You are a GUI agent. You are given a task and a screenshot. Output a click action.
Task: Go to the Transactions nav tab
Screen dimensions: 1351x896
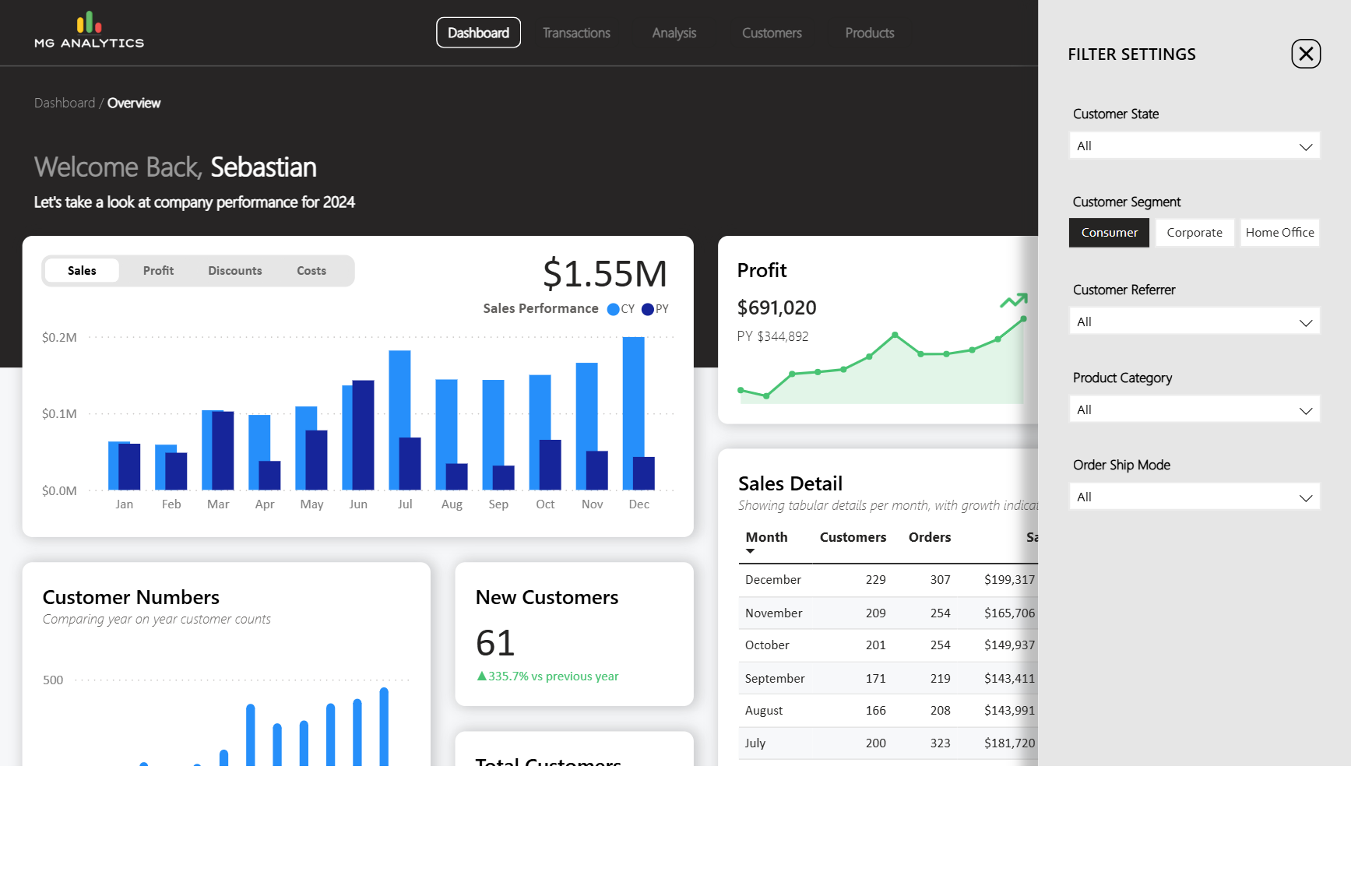click(576, 33)
